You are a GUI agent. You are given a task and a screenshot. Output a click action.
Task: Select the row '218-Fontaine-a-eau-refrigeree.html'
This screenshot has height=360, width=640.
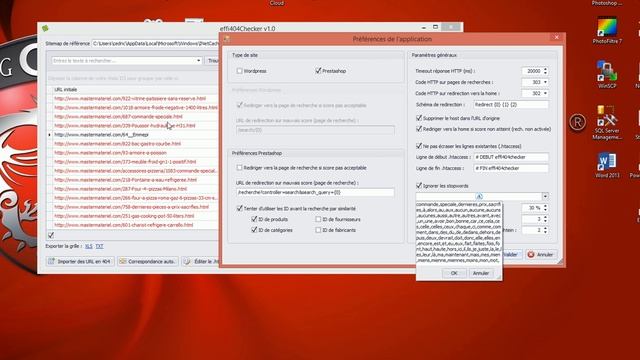tap(135, 180)
